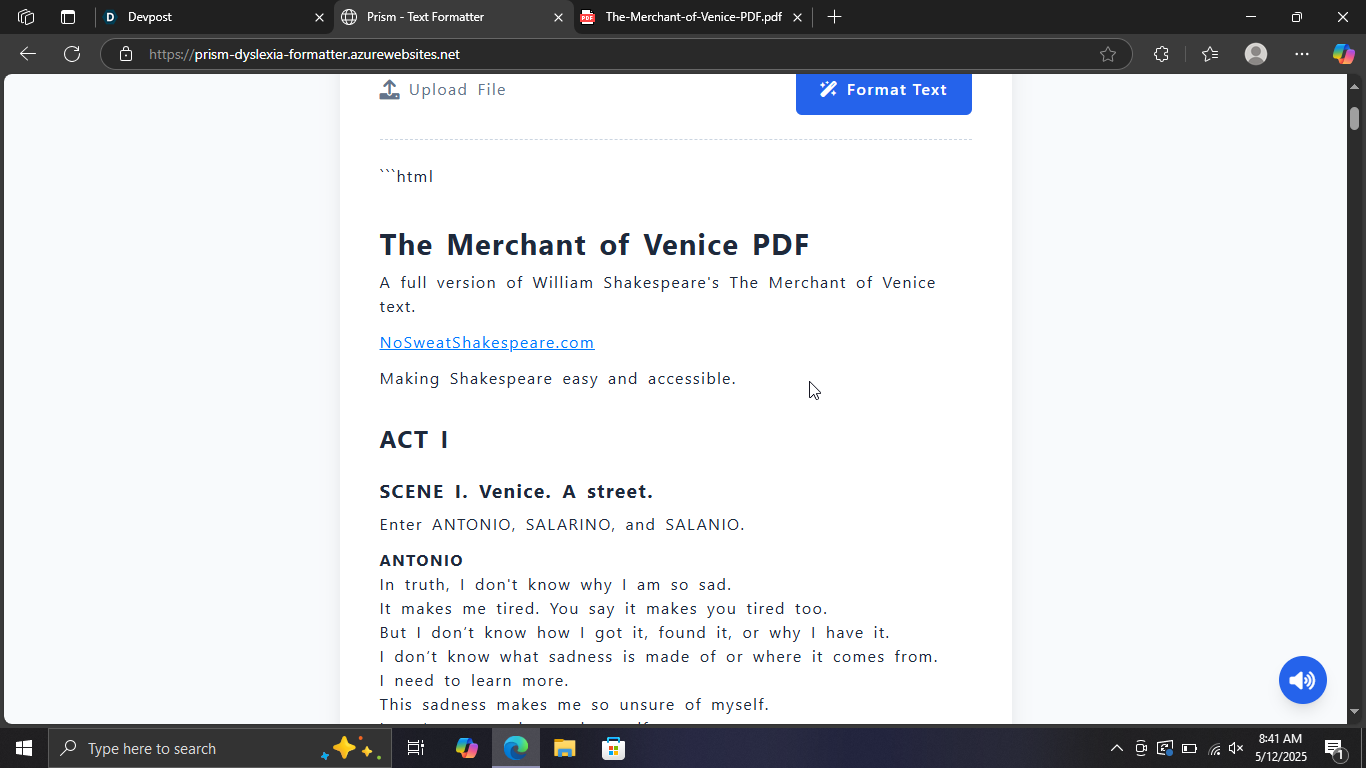This screenshot has height=768, width=1366.
Task: Click line Enter ANTONIO, SALARINO, and SALANIO.
Action: [562, 525]
